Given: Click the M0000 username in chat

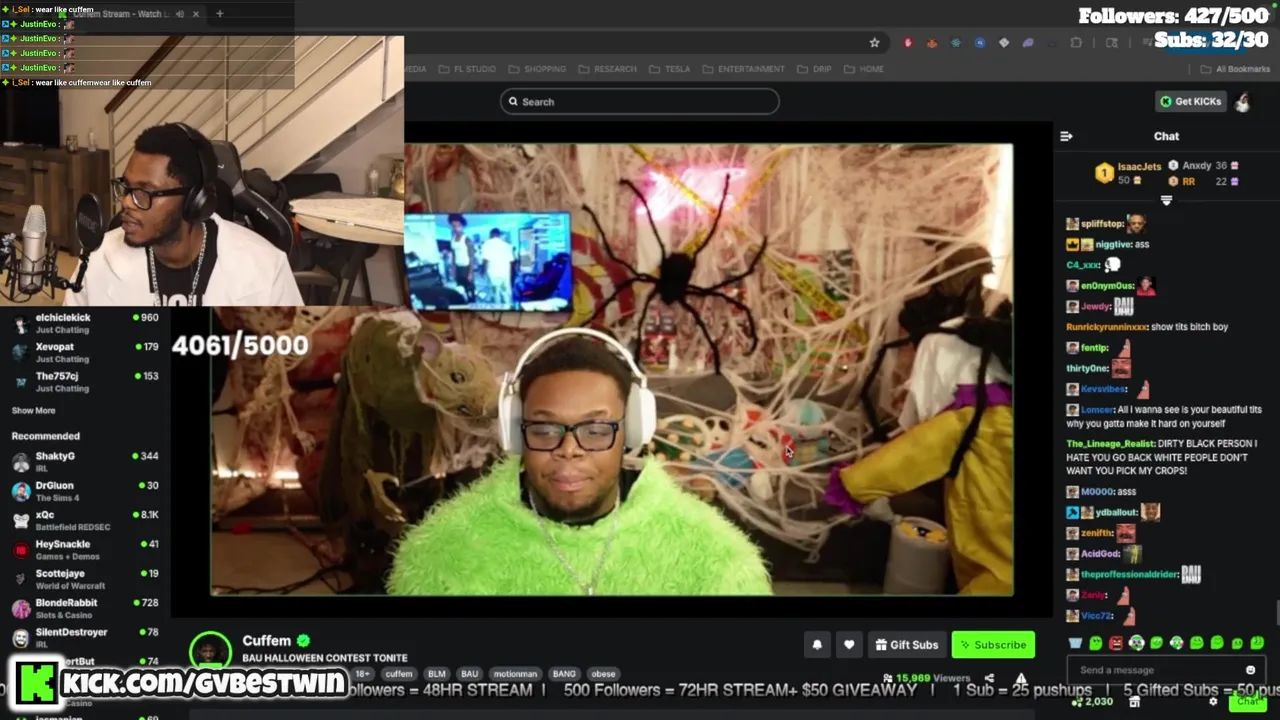Looking at the screenshot, I should (1096, 492).
